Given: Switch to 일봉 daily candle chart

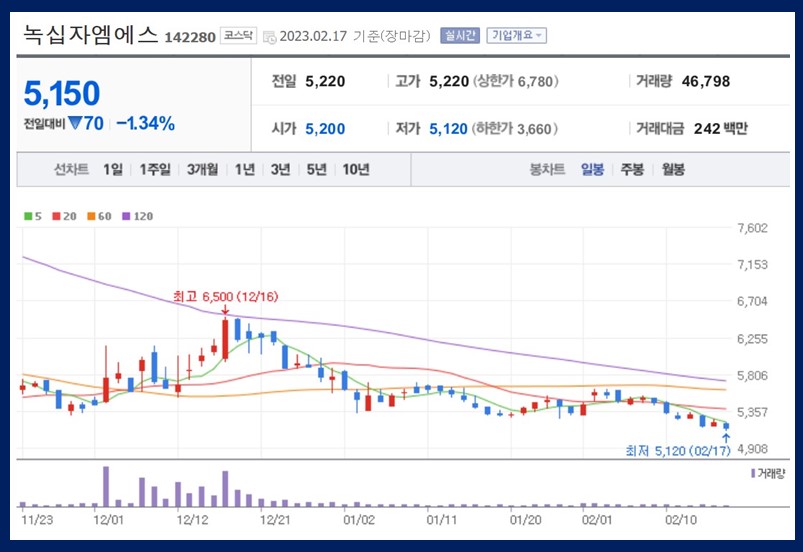Looking at the screenshot, I should point(593,169).
